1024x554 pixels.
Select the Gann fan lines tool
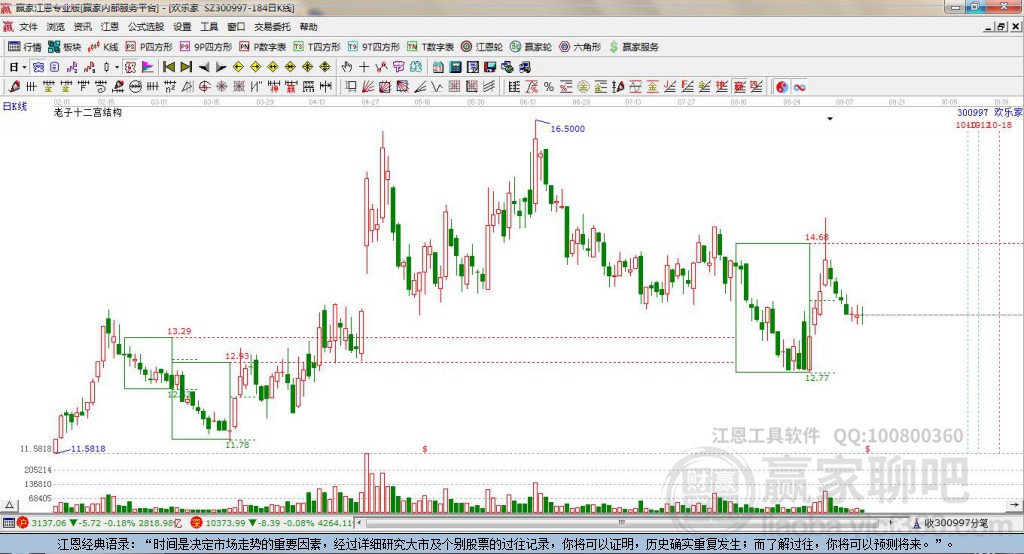click(x=367, y=87)
